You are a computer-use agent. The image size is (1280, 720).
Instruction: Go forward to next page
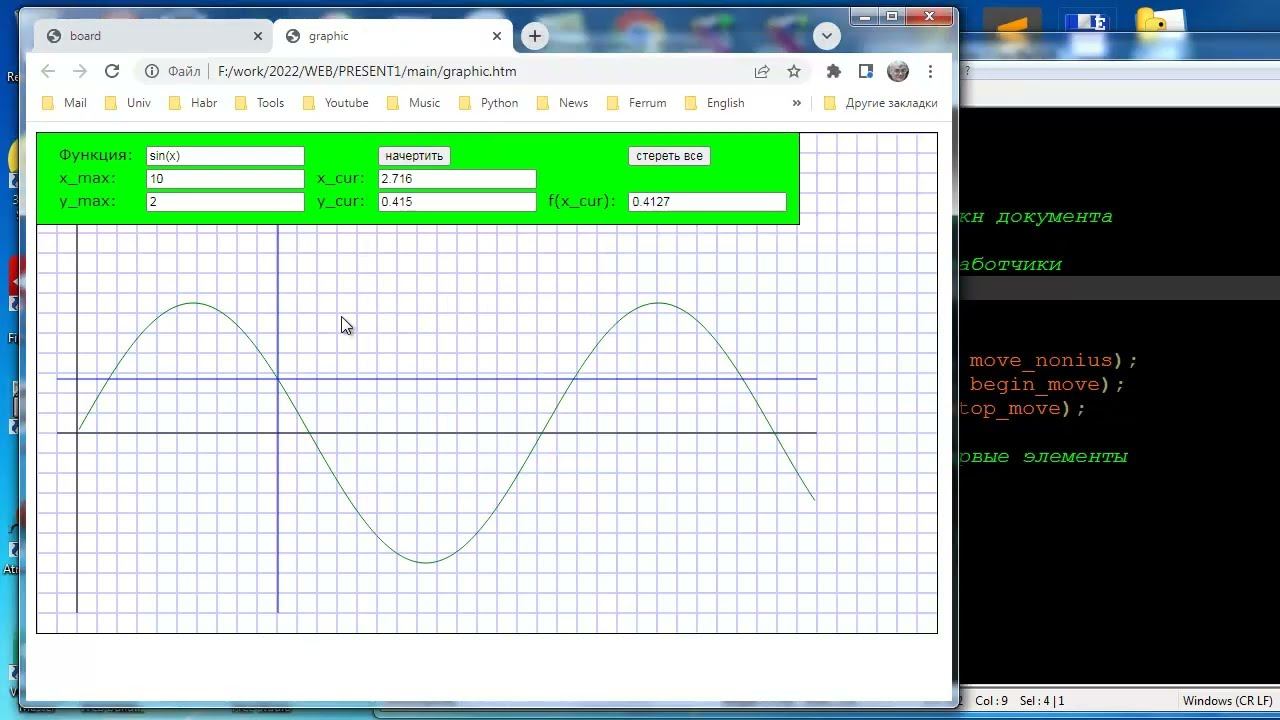click(x=80, y=71)
